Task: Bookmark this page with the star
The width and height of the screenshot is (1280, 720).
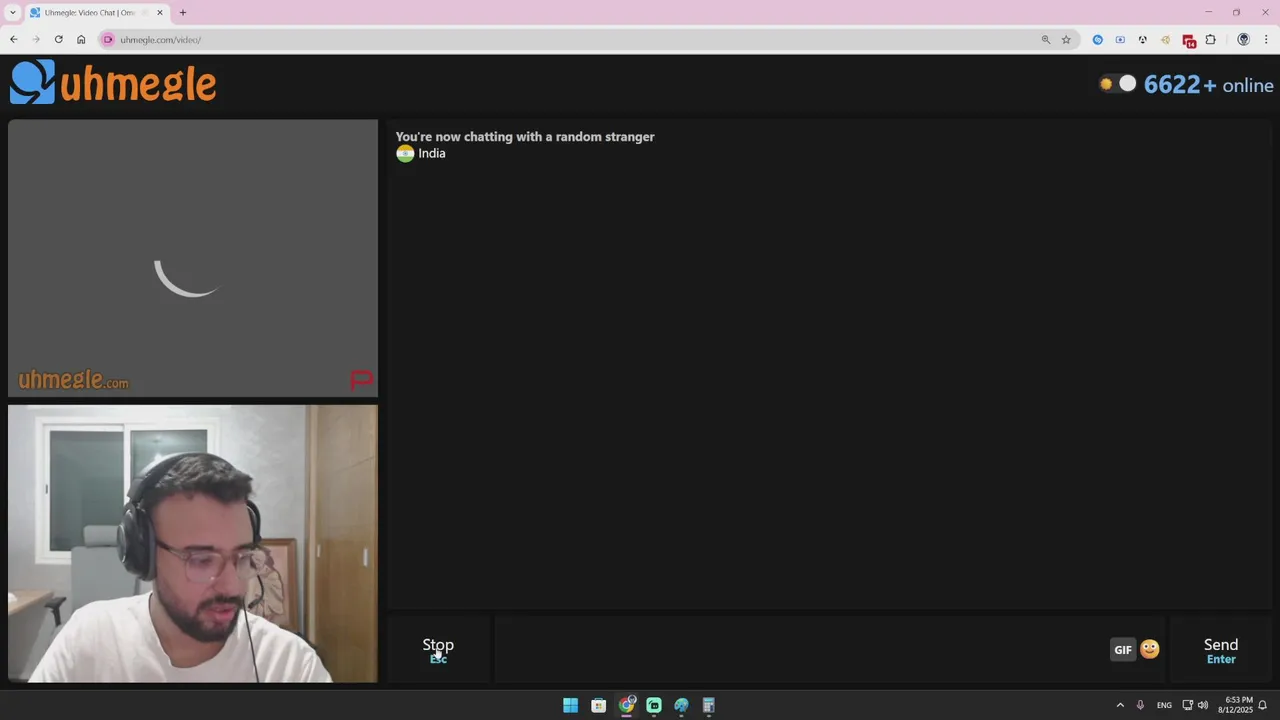Action: pyautogui.click(x=1066, y=40)
